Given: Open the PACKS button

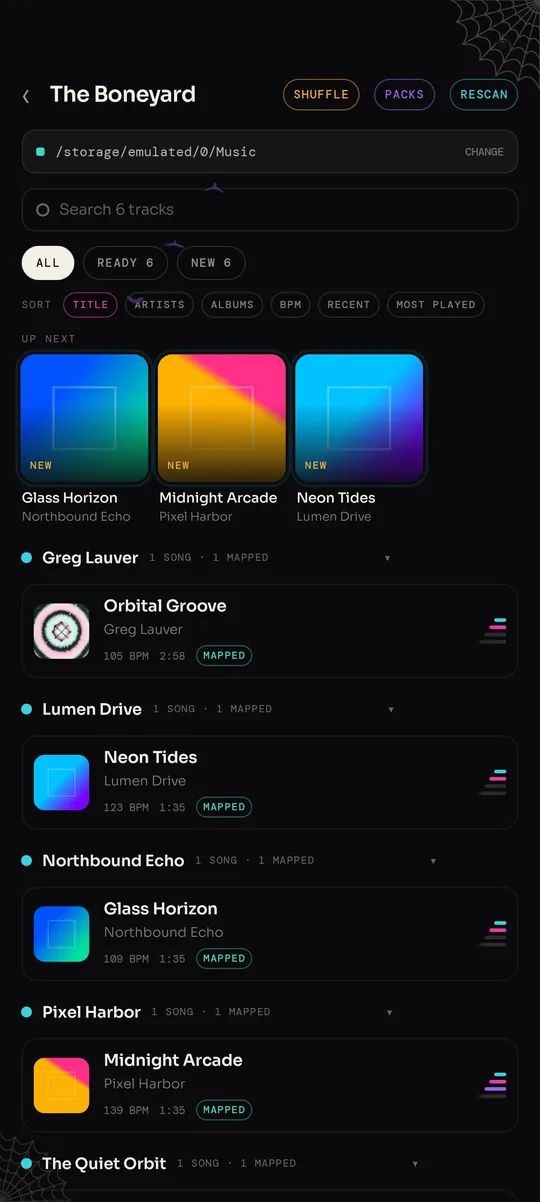Looking at the screenshot, I should 404,95.
